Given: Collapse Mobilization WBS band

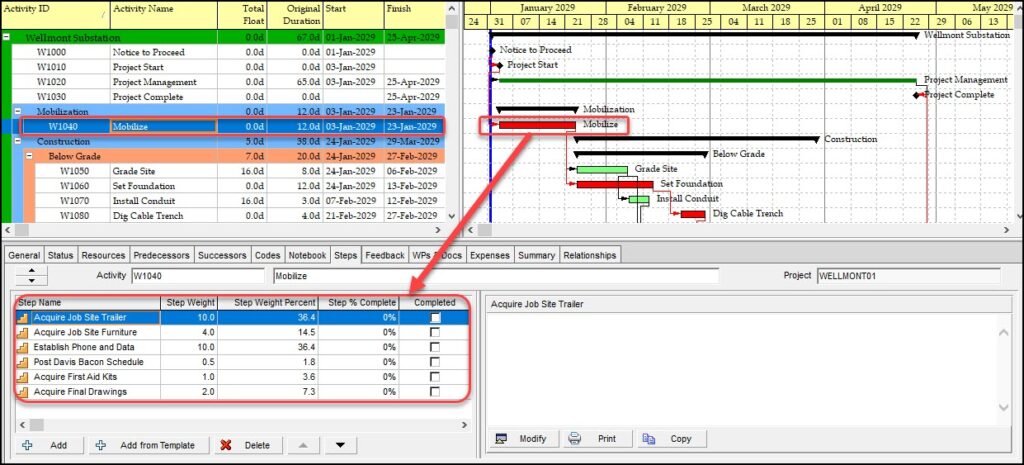Looking at the screenshot, I should tap(18, 112).
